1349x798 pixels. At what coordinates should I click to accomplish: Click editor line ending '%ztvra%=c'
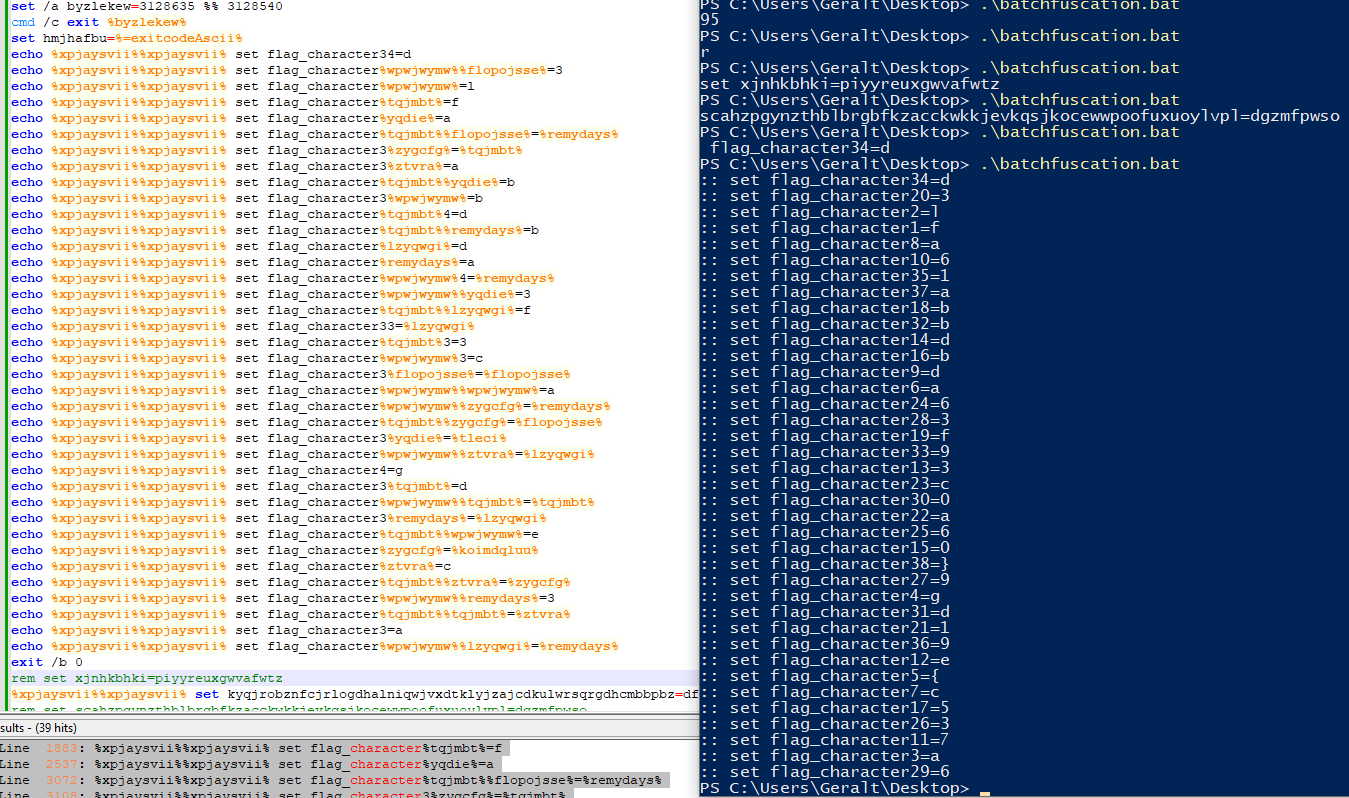point(231,566)
